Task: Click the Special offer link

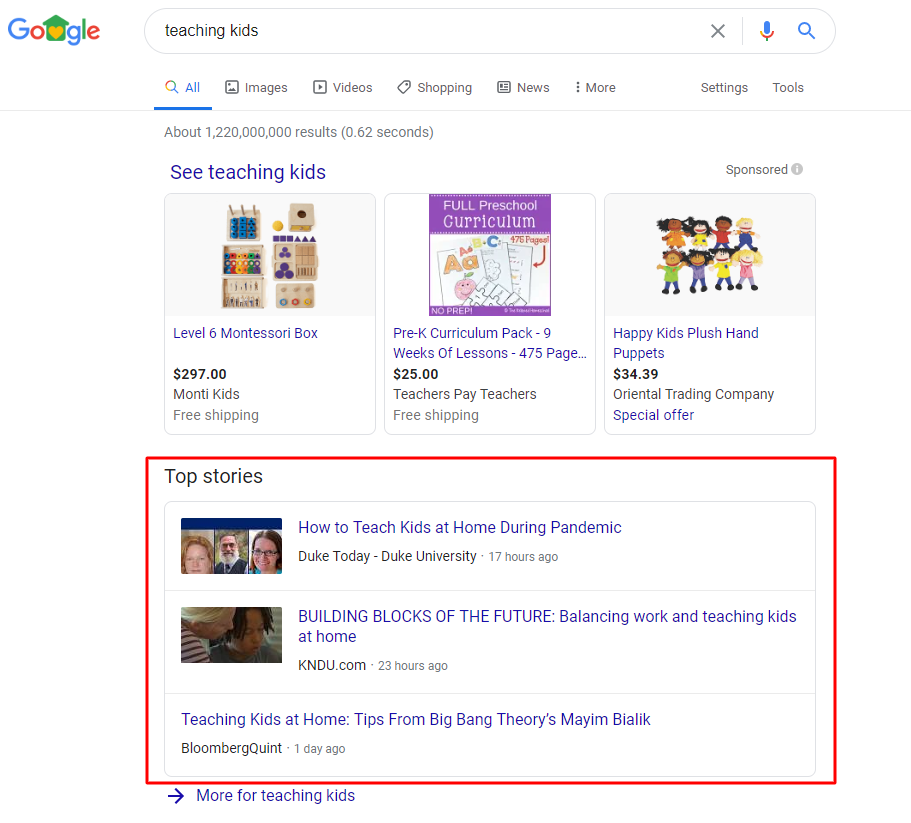Action: 654,415
